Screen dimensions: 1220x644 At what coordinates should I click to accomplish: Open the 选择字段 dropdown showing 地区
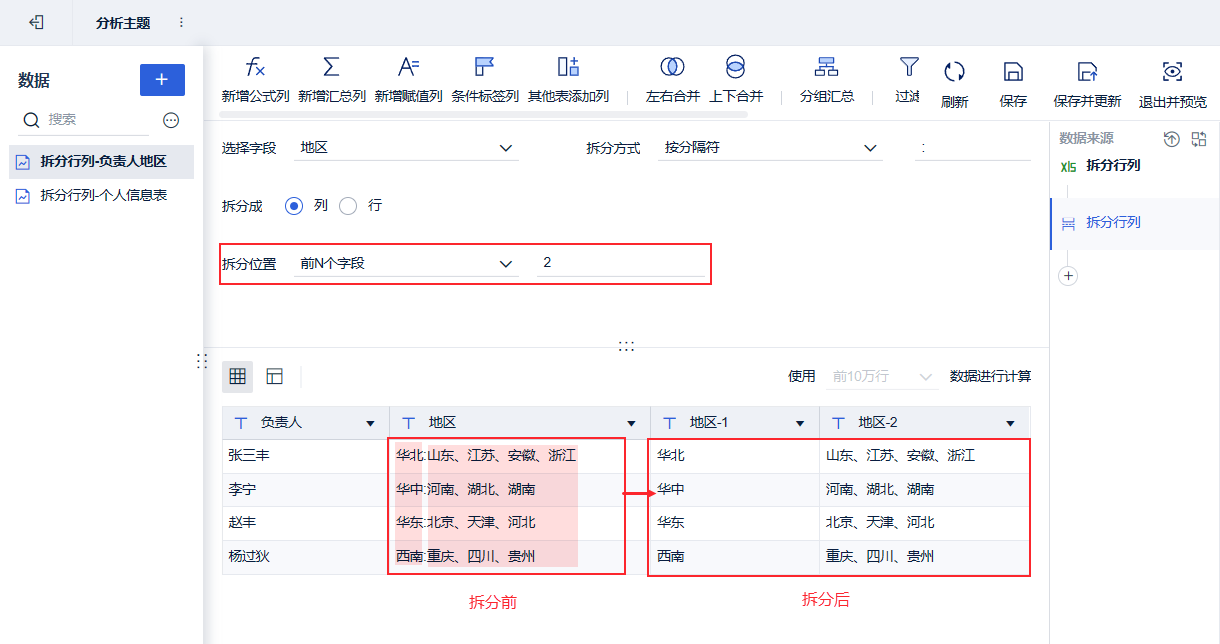[x=408, y=148]
